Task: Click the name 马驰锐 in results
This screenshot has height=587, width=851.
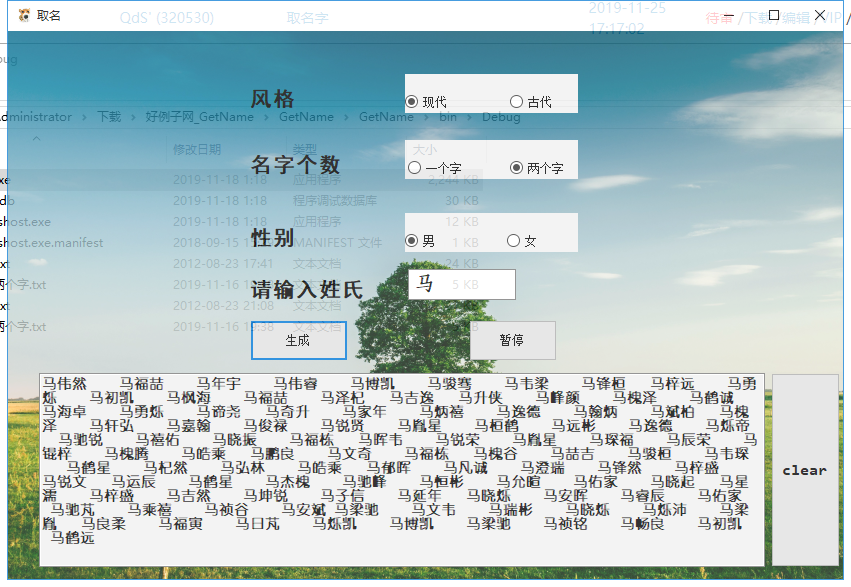Action: coord(80,439)
